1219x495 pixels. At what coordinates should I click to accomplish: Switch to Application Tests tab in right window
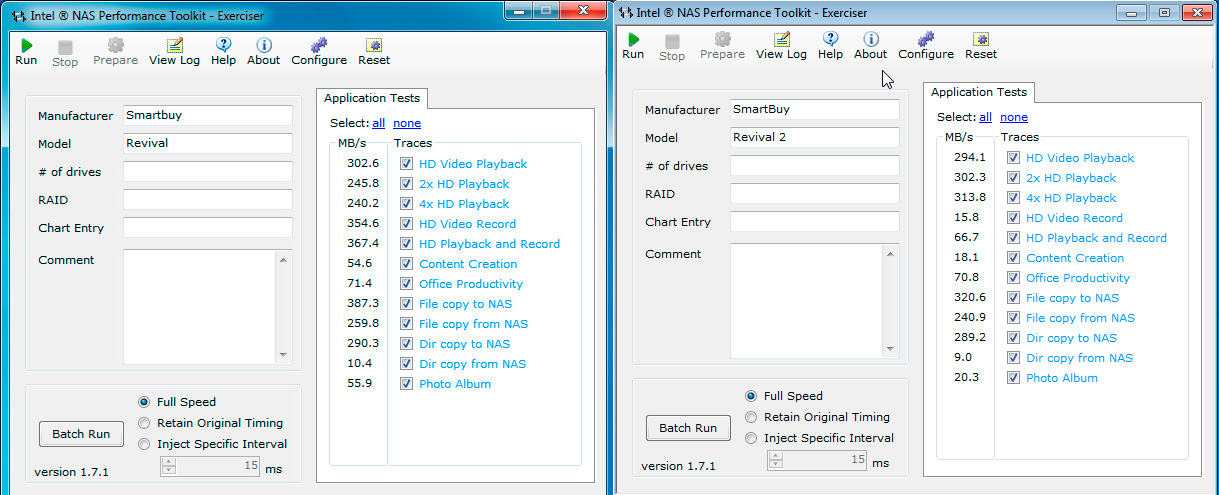(979, 92)
